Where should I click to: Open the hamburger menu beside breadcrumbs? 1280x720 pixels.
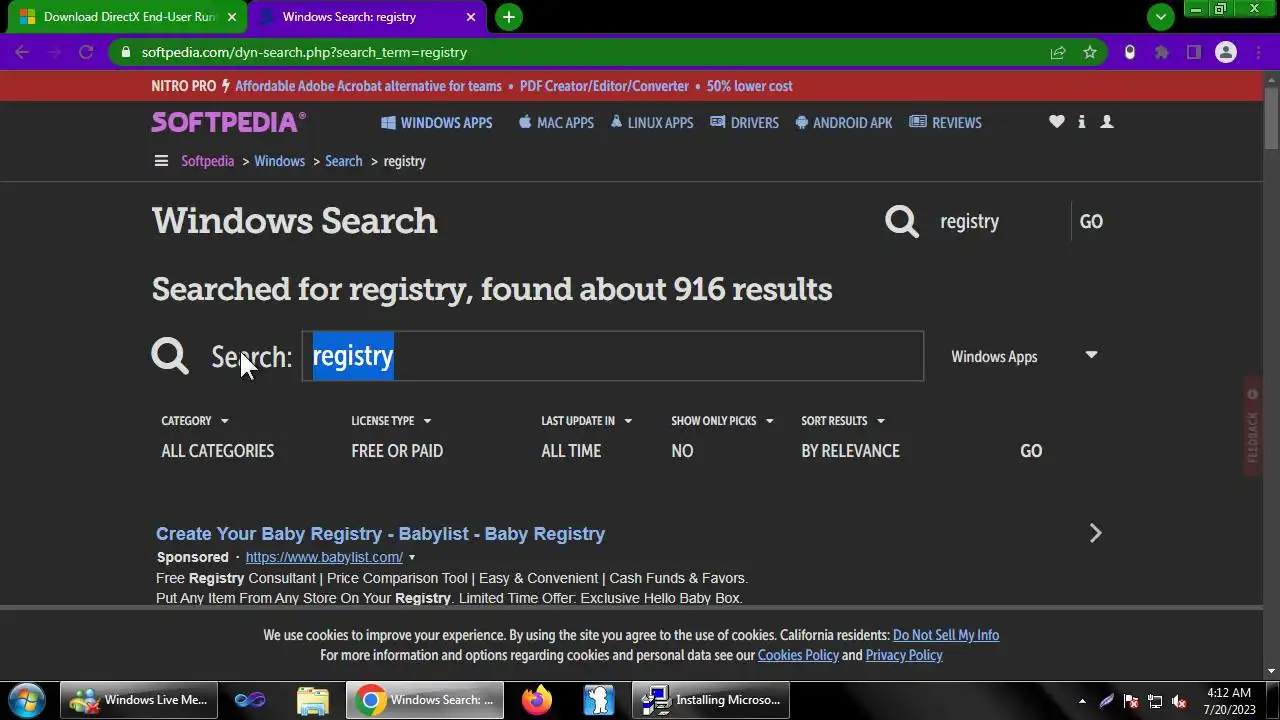click(161, 161)
